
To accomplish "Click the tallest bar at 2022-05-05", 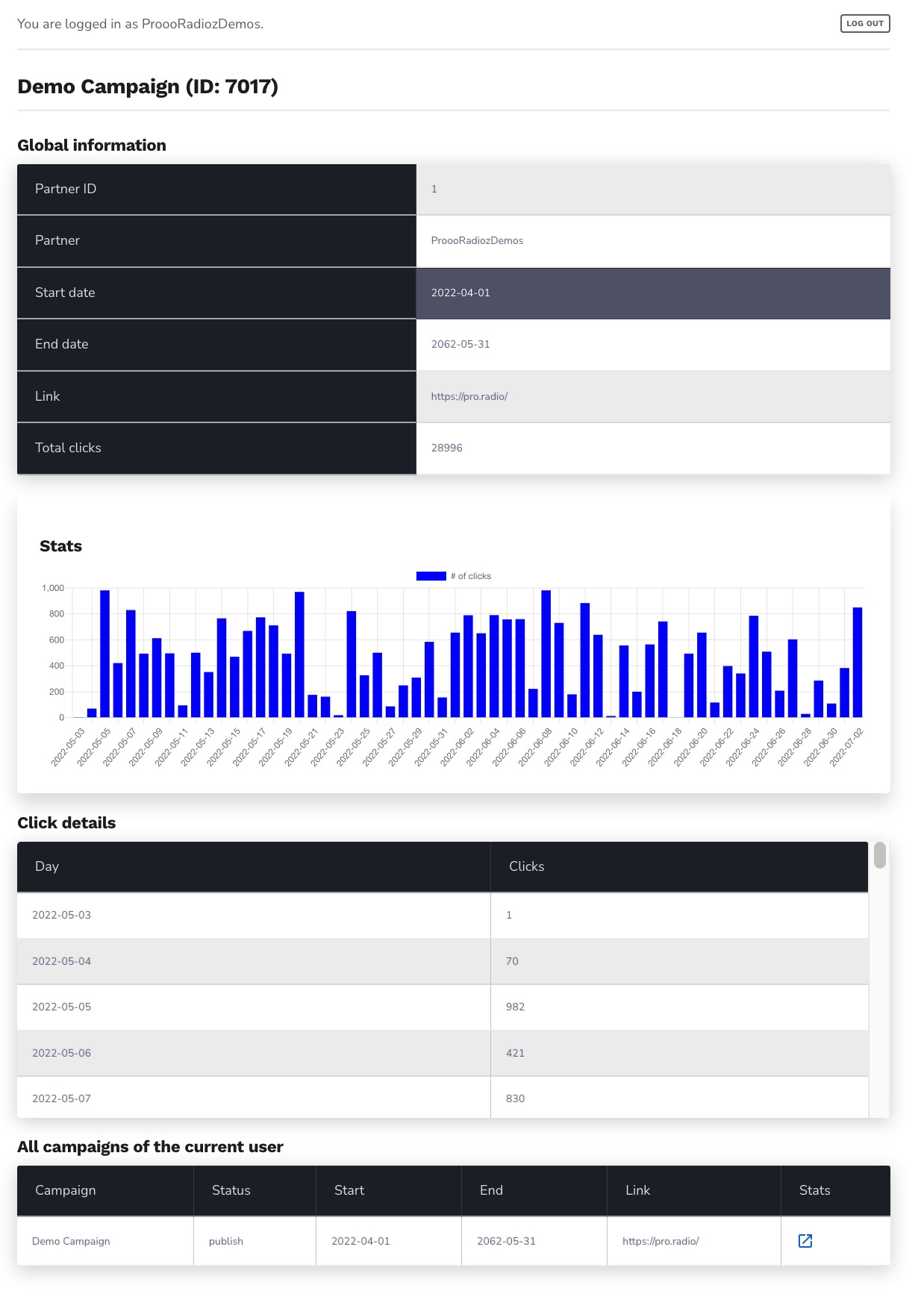I will tap(105, 654).
